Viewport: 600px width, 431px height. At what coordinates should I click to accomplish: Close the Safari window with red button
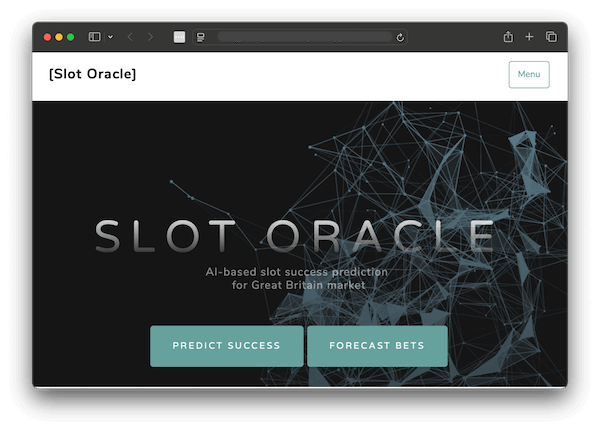47,37
